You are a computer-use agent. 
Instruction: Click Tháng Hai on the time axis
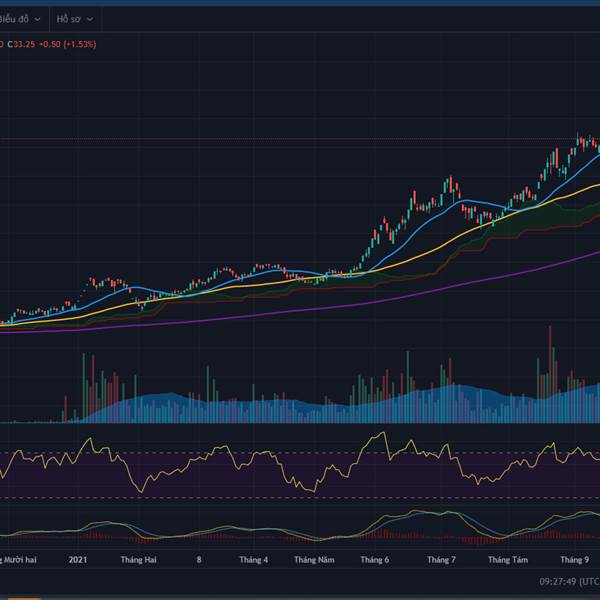click(x=138, y=560)
